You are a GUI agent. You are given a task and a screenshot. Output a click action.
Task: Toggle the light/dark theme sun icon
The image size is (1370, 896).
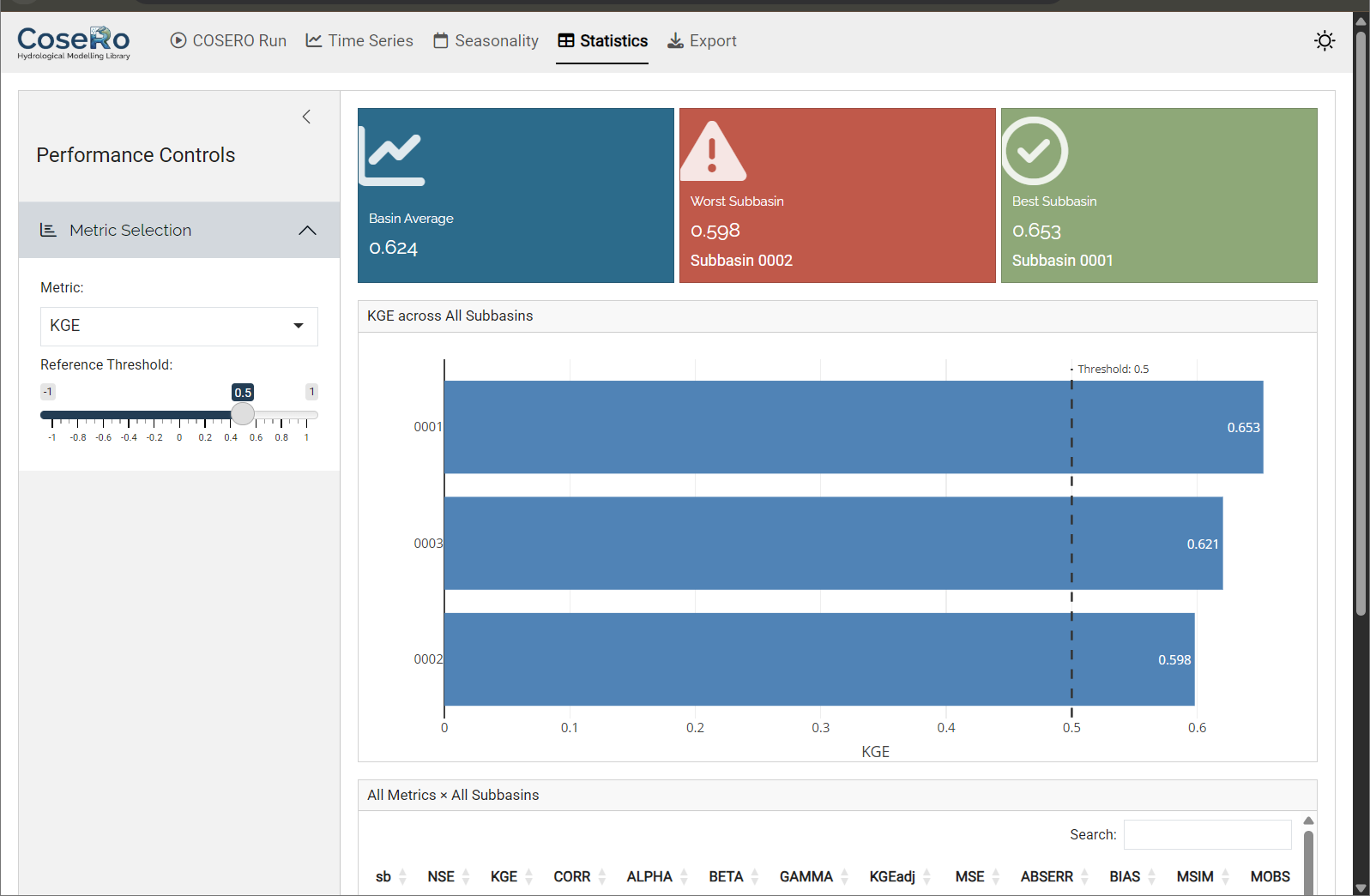[x=1325, y=41]
